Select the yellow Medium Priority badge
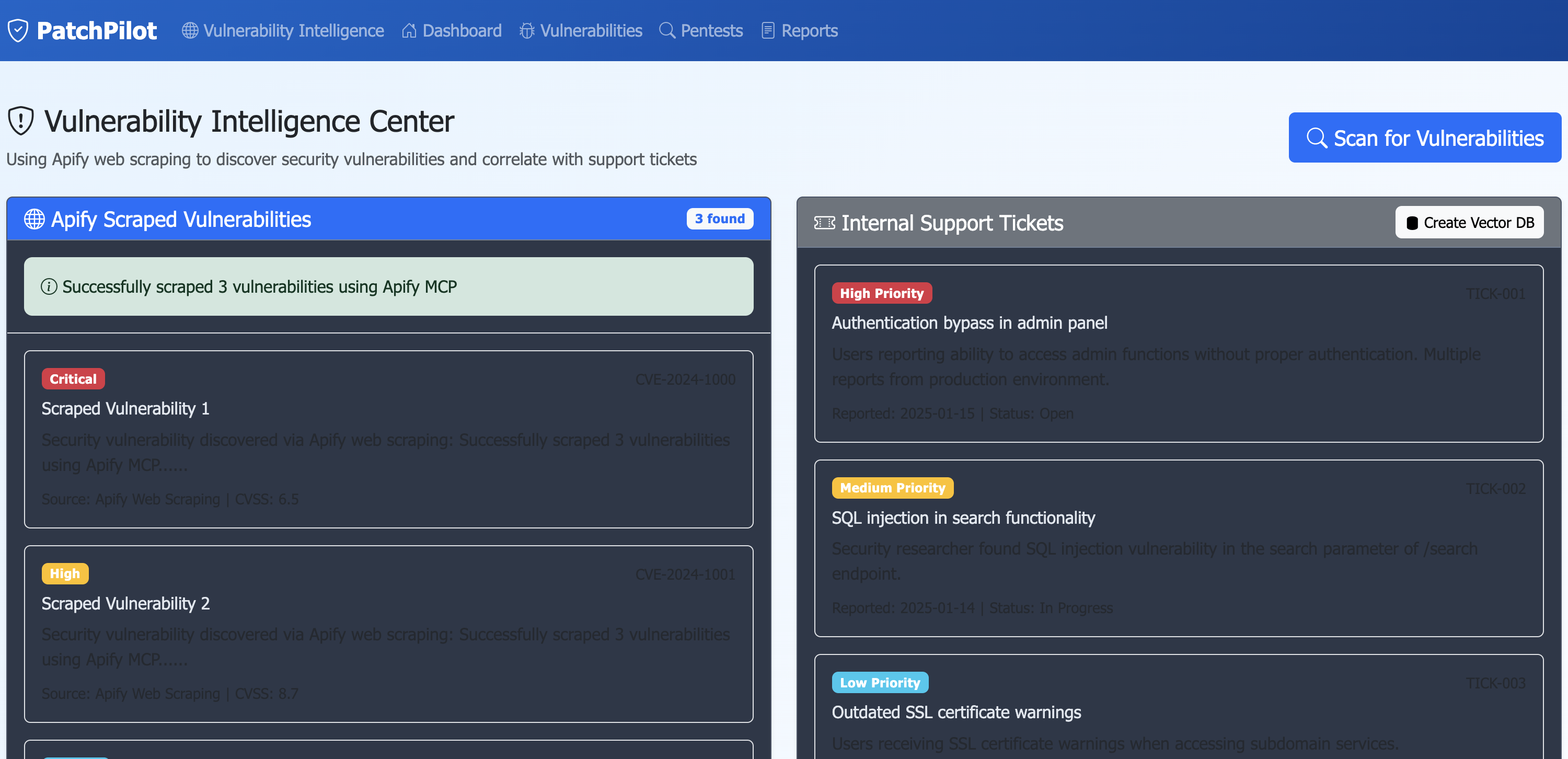 pos(892,488)
